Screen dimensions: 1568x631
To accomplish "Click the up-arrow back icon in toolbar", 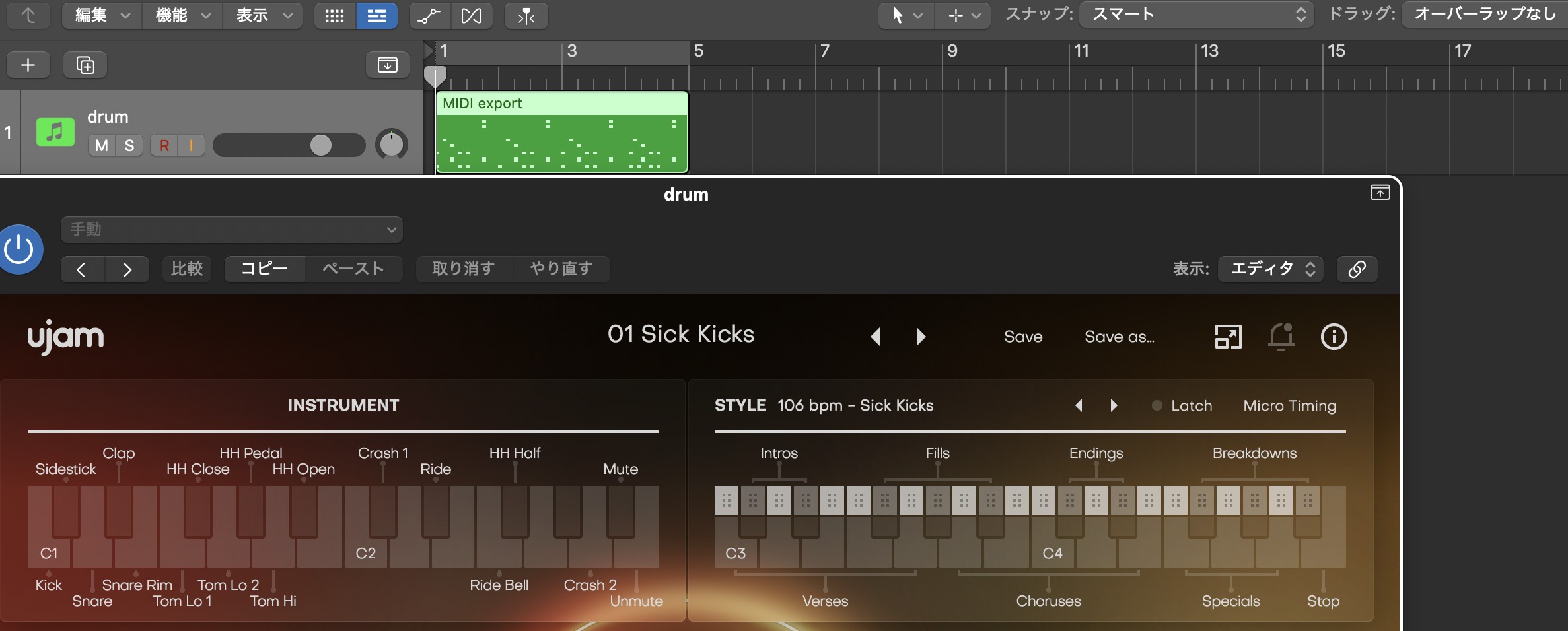I will click(28, 15).
